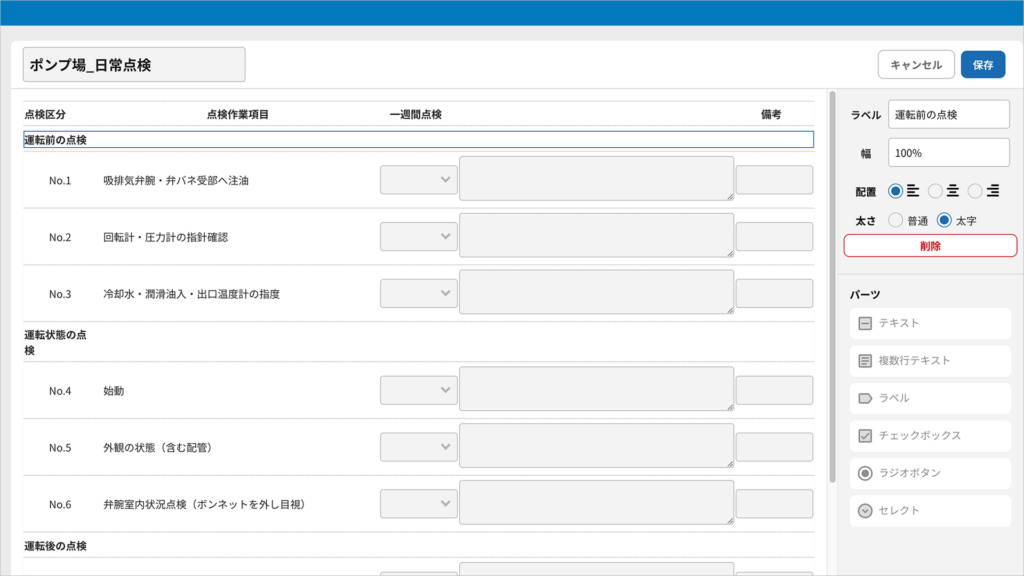This screenshot has height=576, width=1024.
Task: Click the multi-line text part icon
Action: (865, 360)
